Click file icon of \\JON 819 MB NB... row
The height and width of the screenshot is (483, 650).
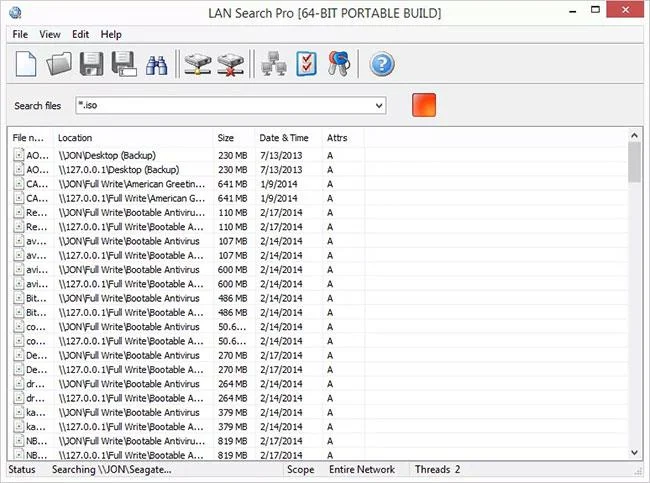[19, 441]
